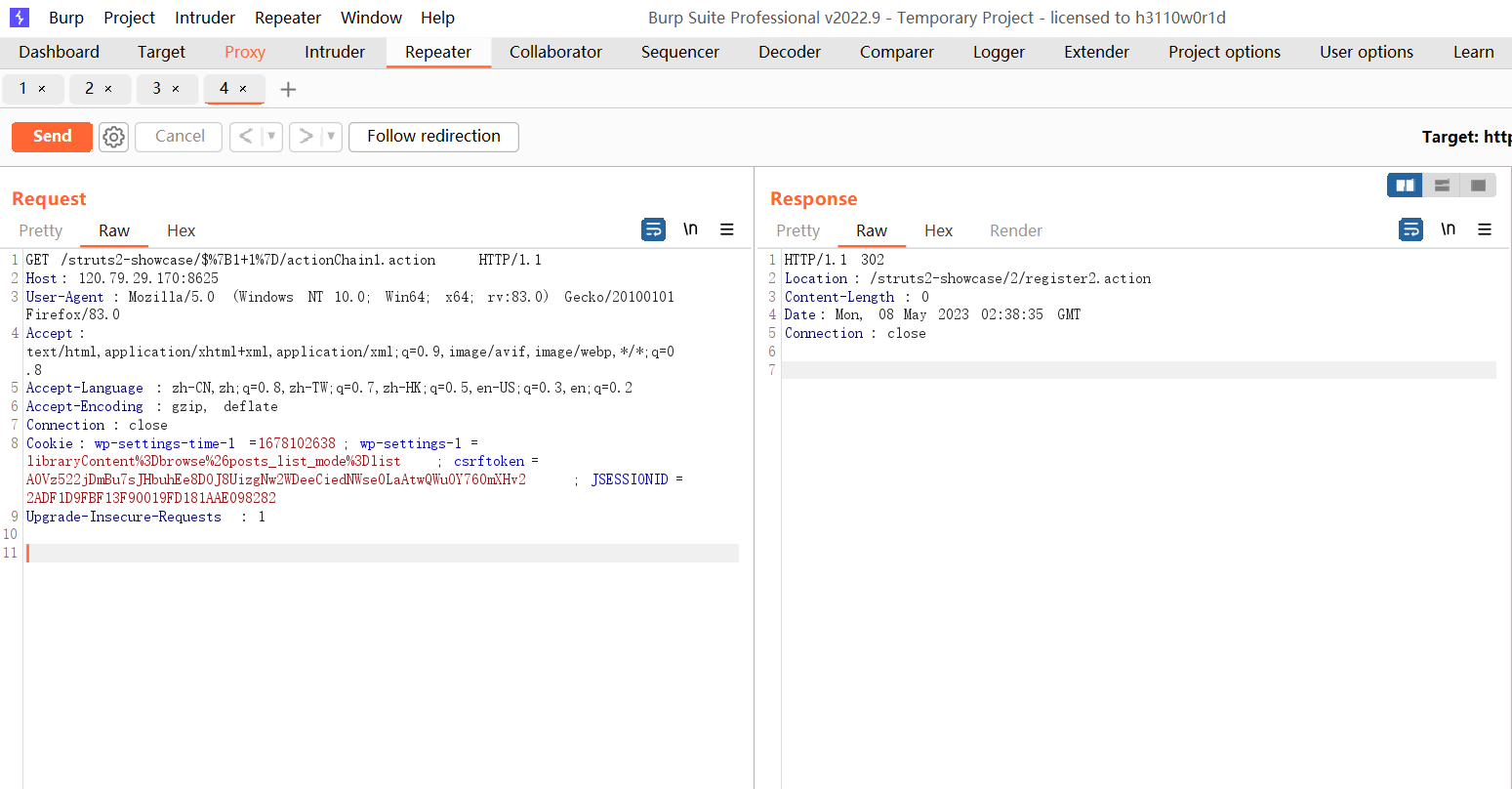Open the Intruder menu
Viewport: 1512px width, 789px height.
(x=205, y=18)
